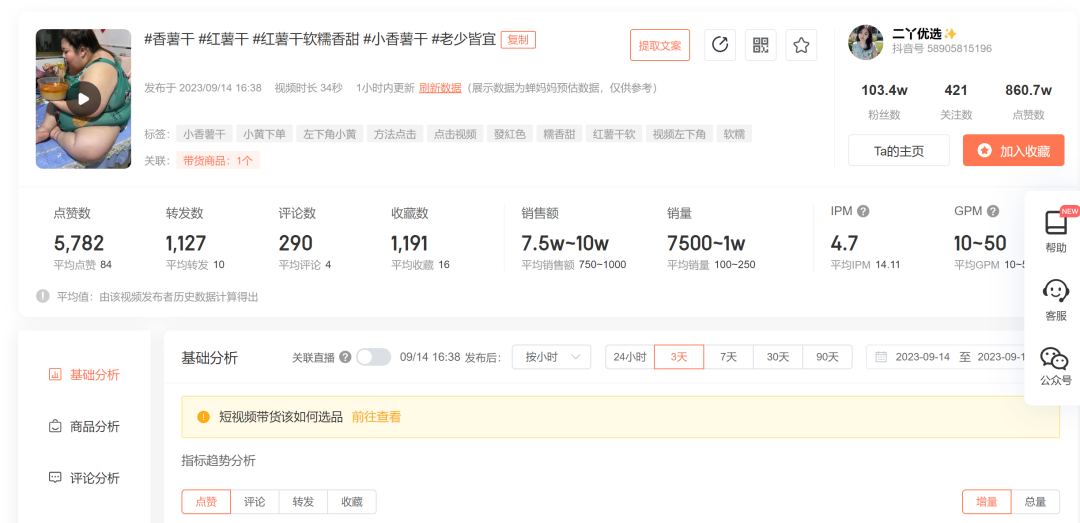
Task: Switch to 商品分析 sidebar tab
Action: click(85, 426)
